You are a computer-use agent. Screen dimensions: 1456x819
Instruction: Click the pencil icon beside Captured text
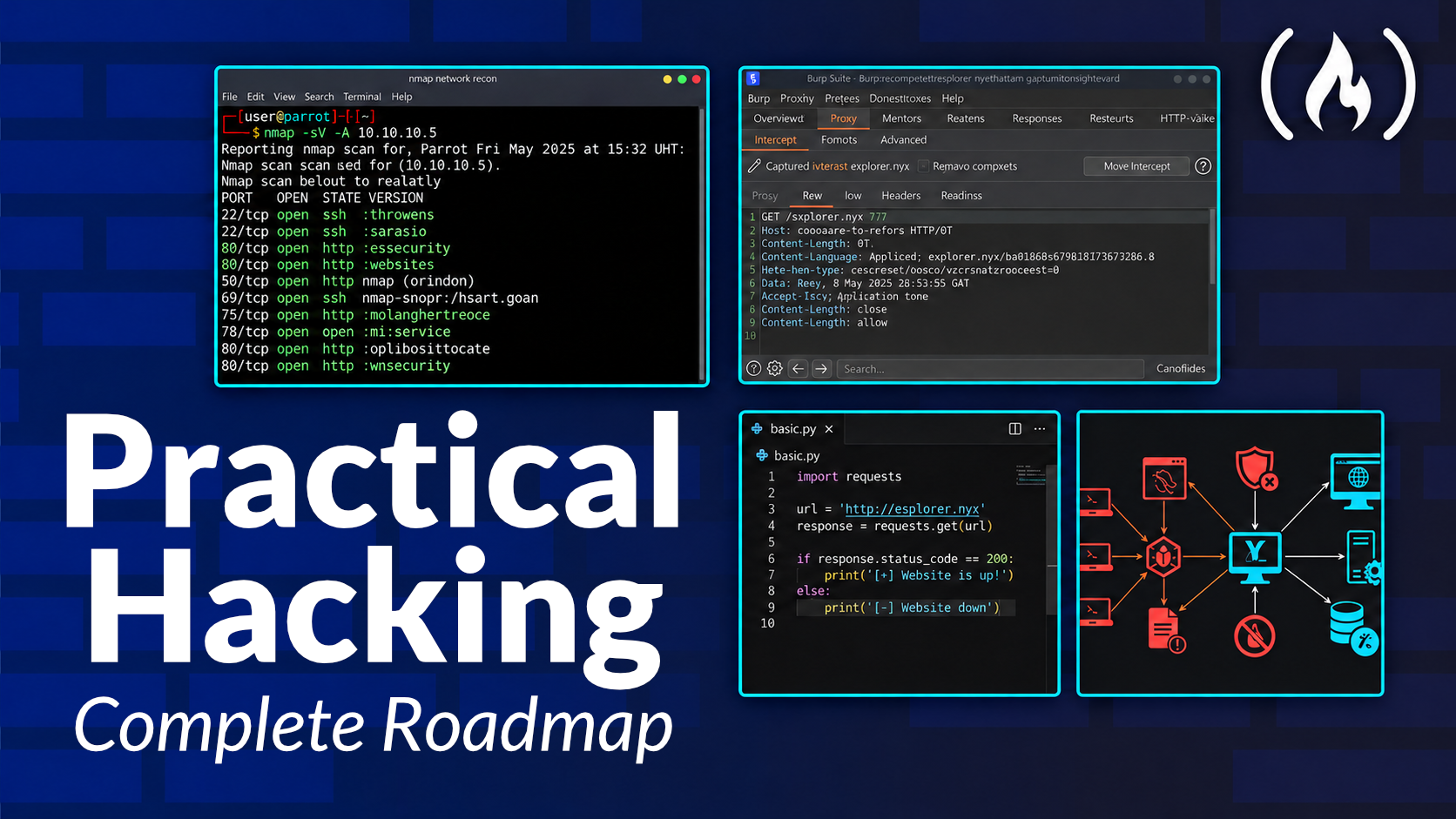click(x=754, y=165)
